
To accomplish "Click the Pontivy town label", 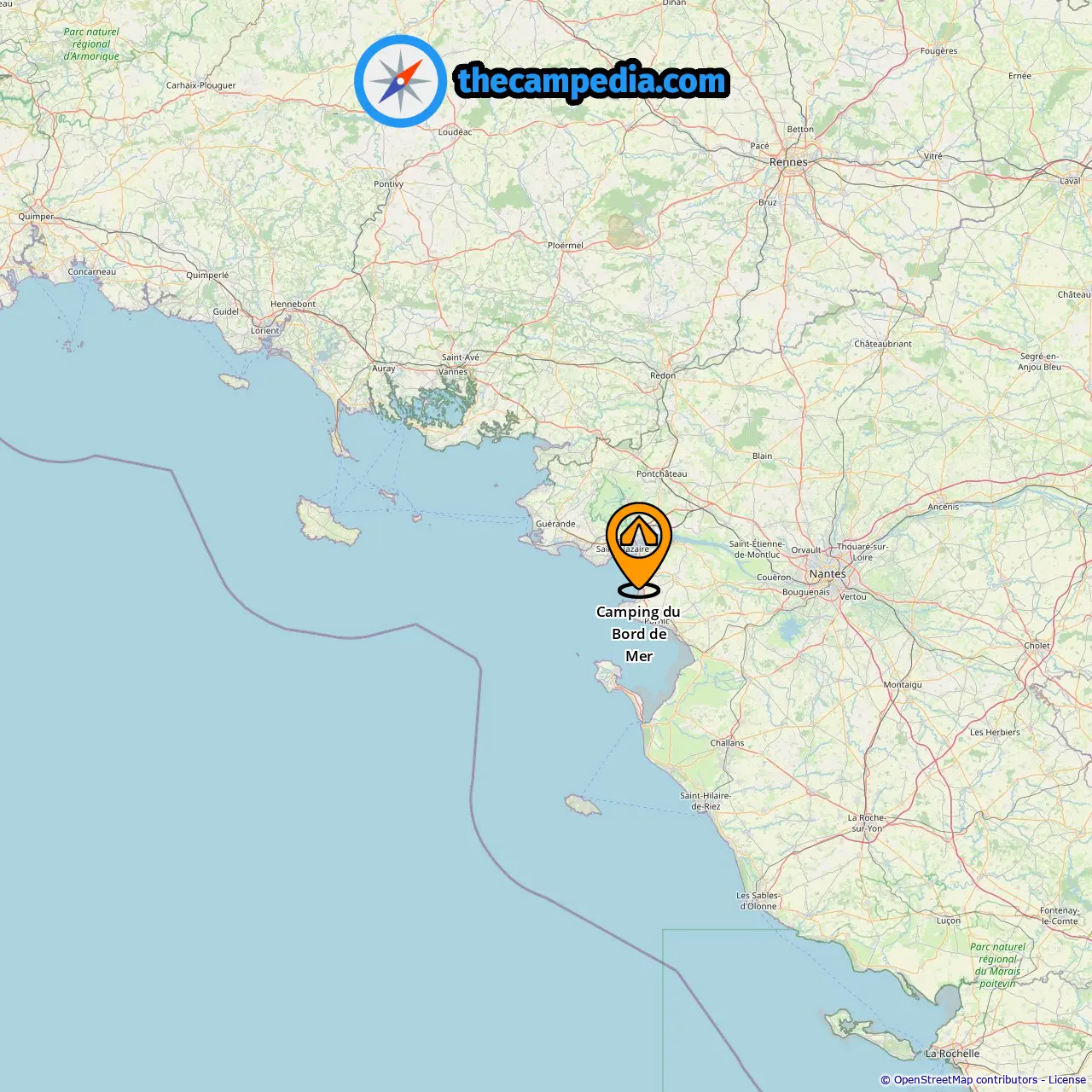I will 388,184.
